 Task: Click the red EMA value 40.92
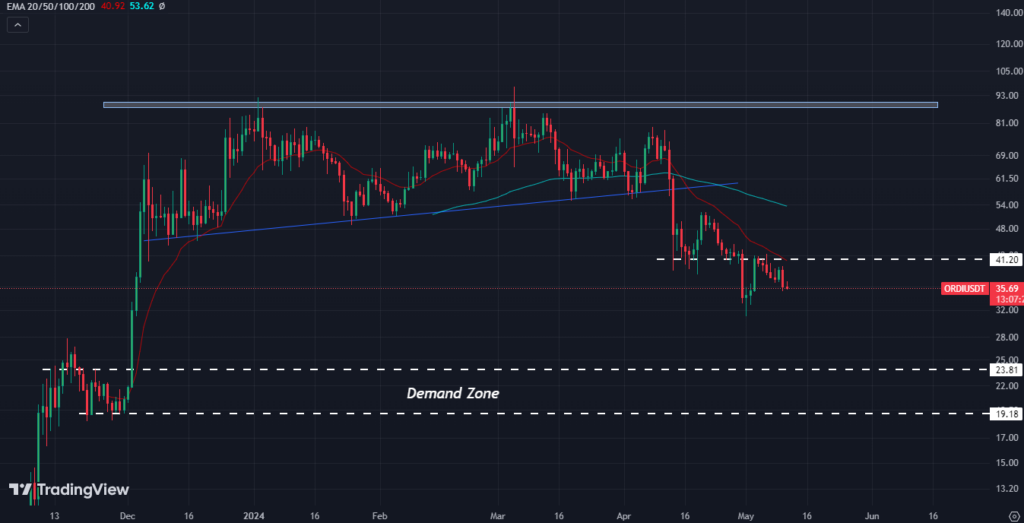[113, 6]
